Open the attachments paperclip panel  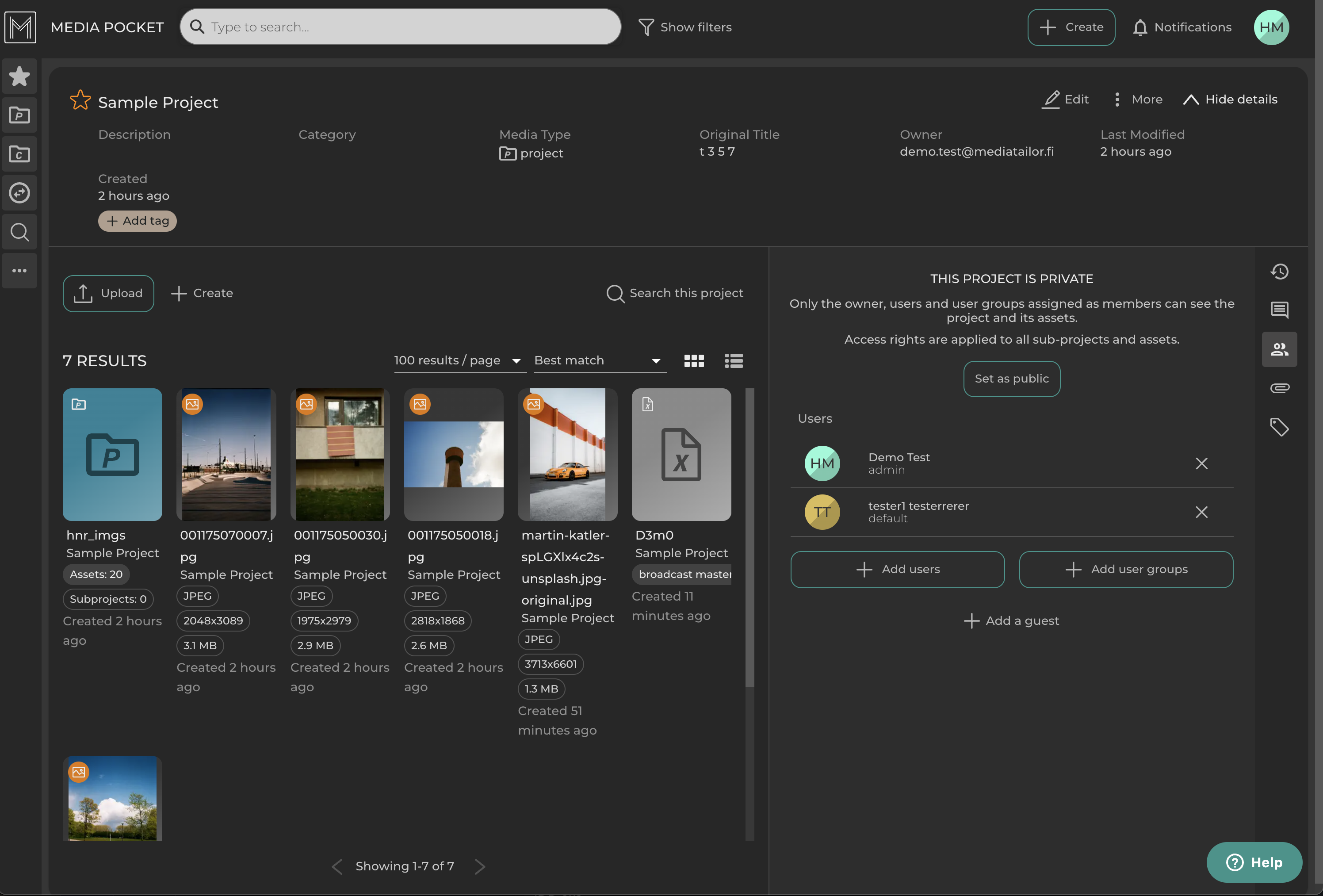[1279, 388]
